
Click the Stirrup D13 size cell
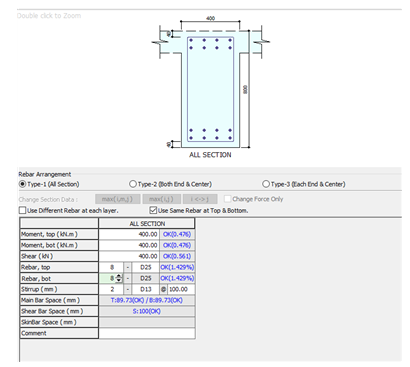pyautogui.click(x=146, y=289)
